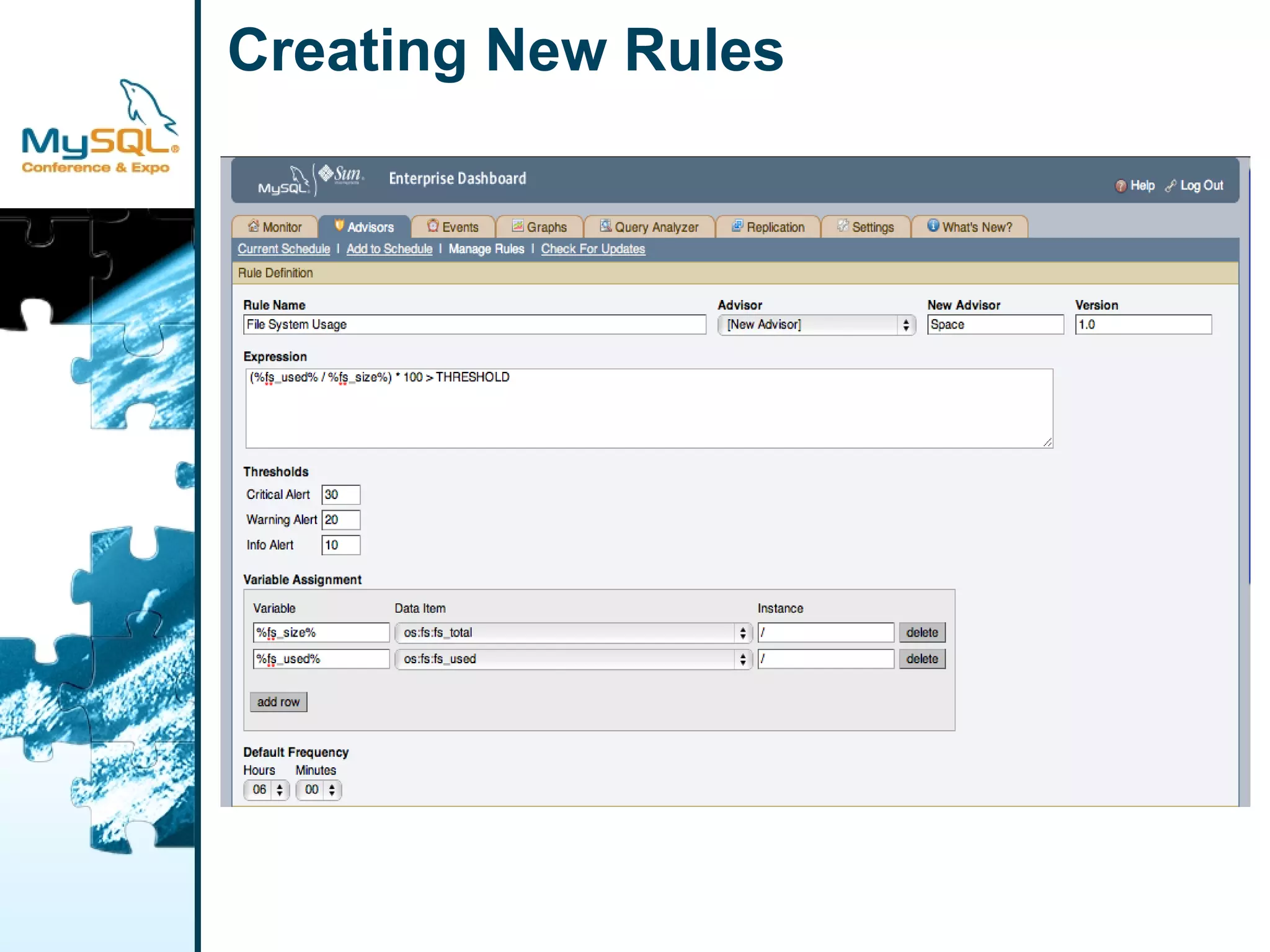This screenshot has width=1270, height=952.
Task: Click the Log Out key icon
Action: click(1170, 185)
